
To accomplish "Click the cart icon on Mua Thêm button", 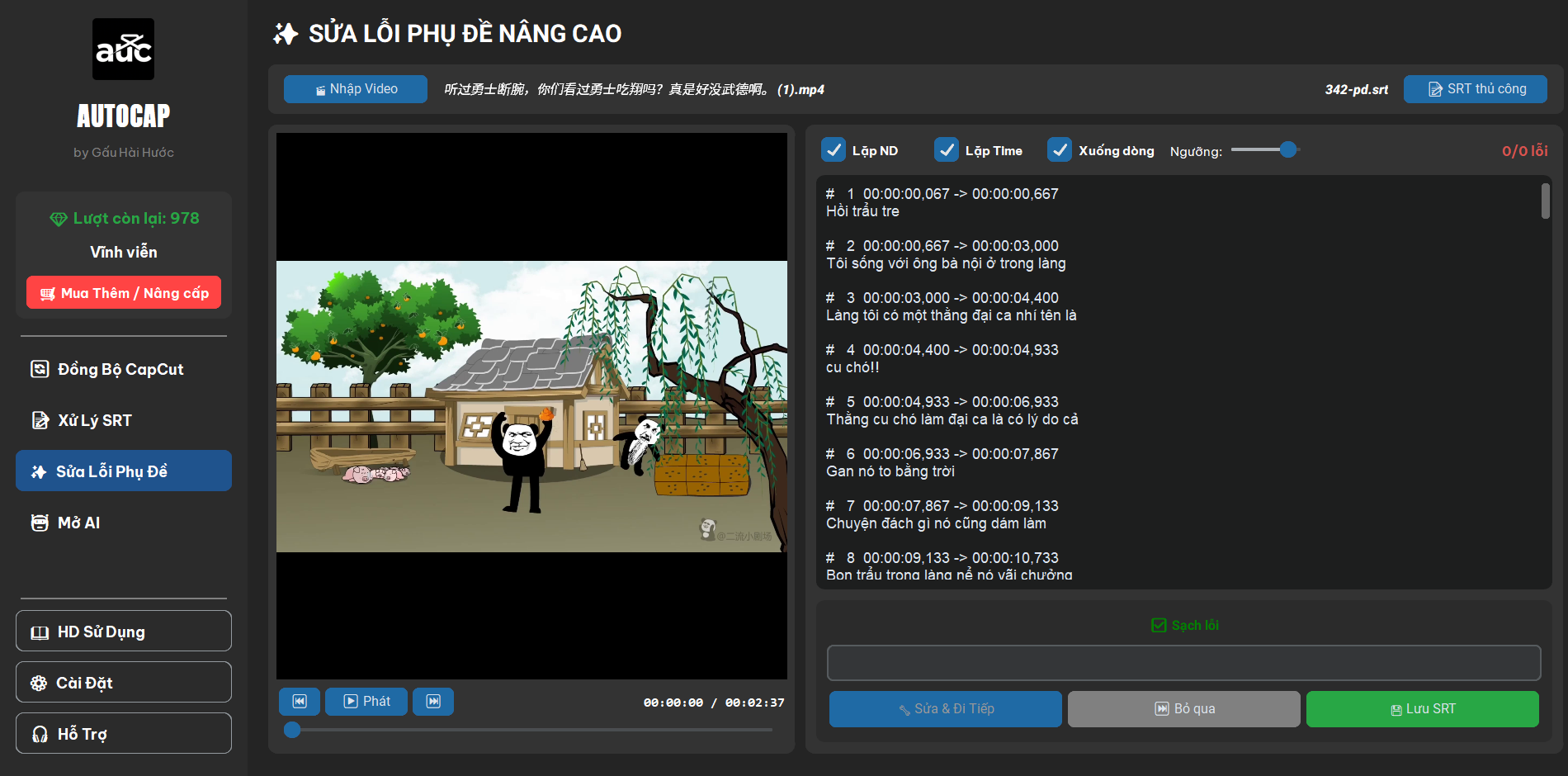I will point(48,294).
